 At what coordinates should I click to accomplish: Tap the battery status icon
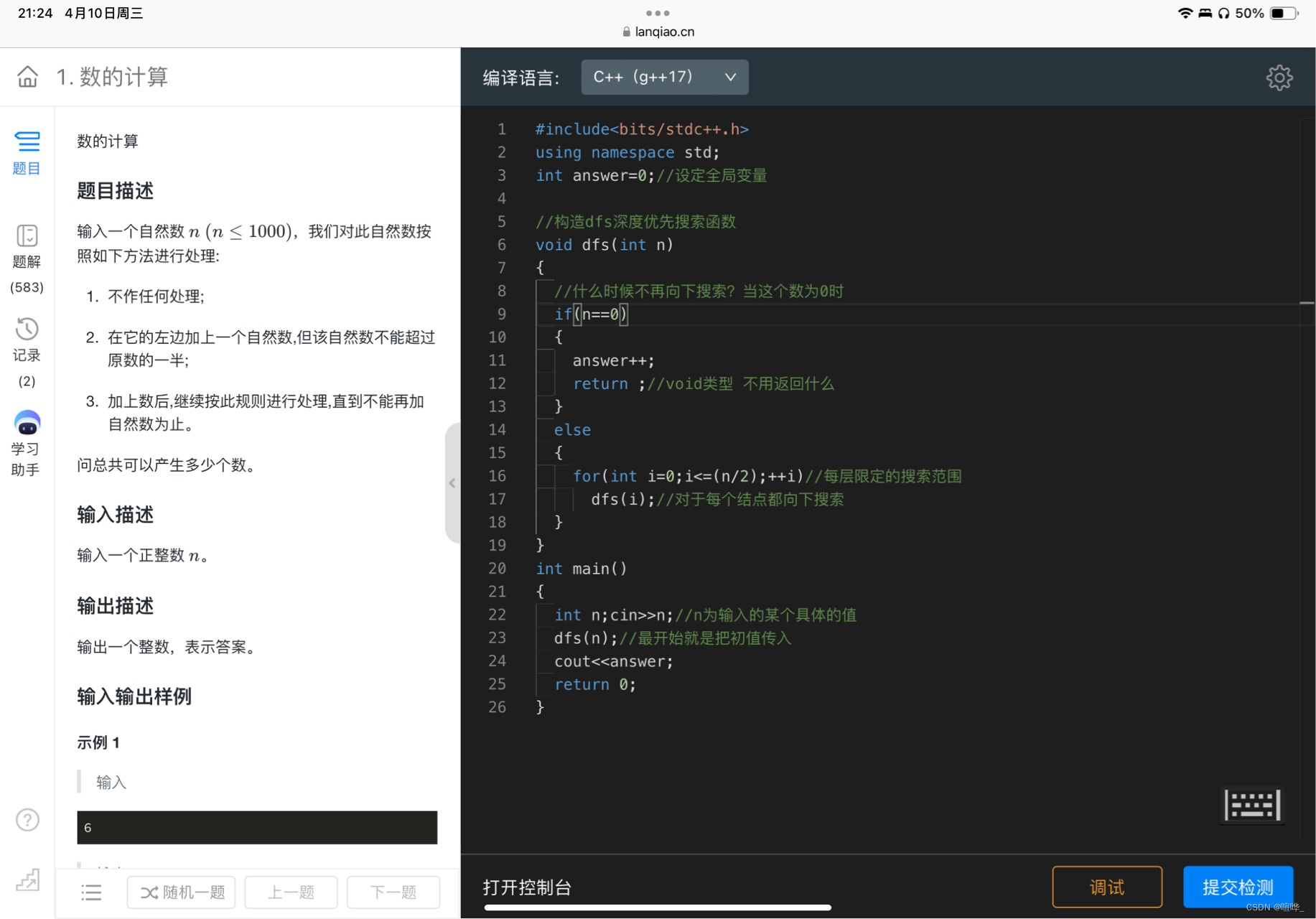tap(1284, 13)
